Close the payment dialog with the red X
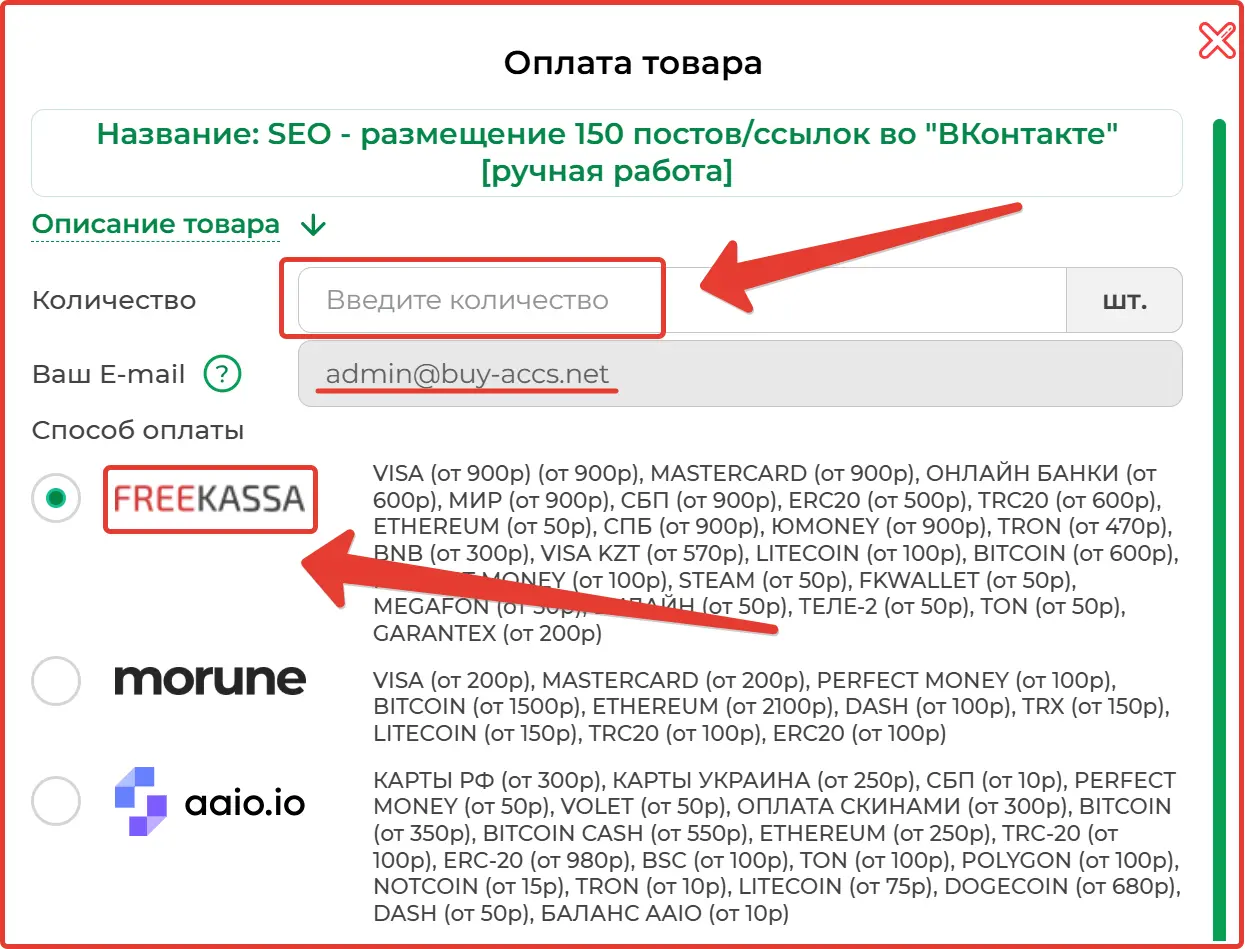The width and height of the screenshot is (1245, 949). (x=1217, y=41)
